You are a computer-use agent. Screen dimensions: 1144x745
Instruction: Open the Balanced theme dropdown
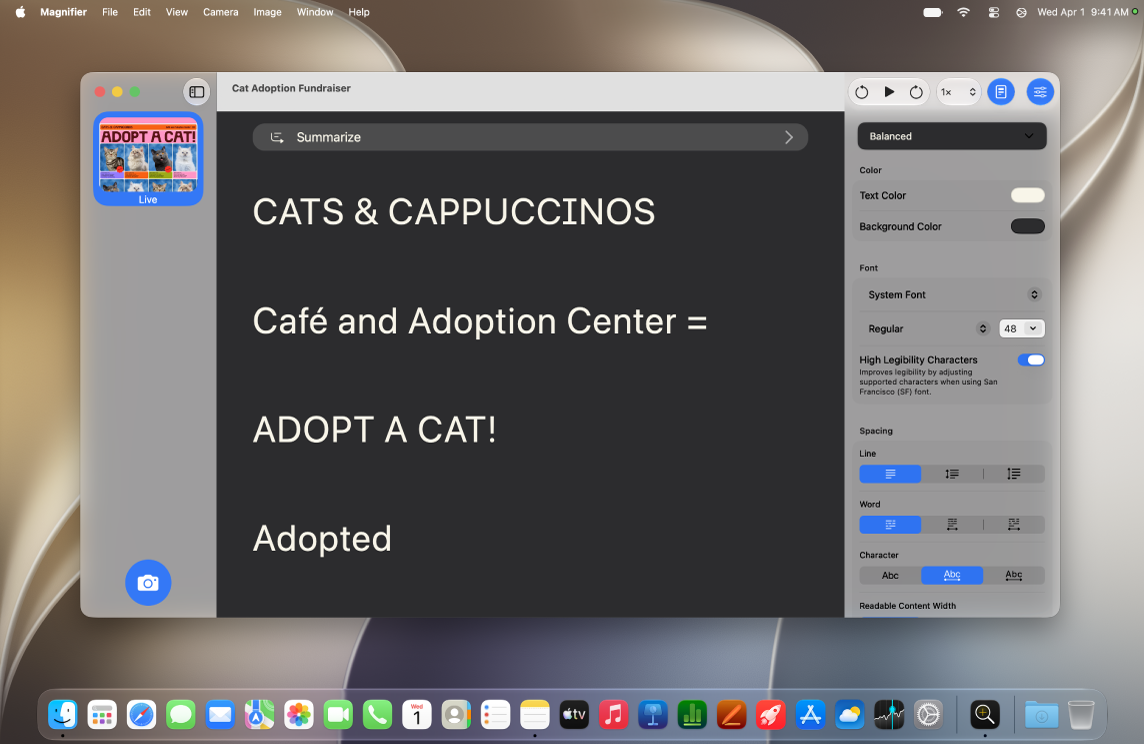952,136
